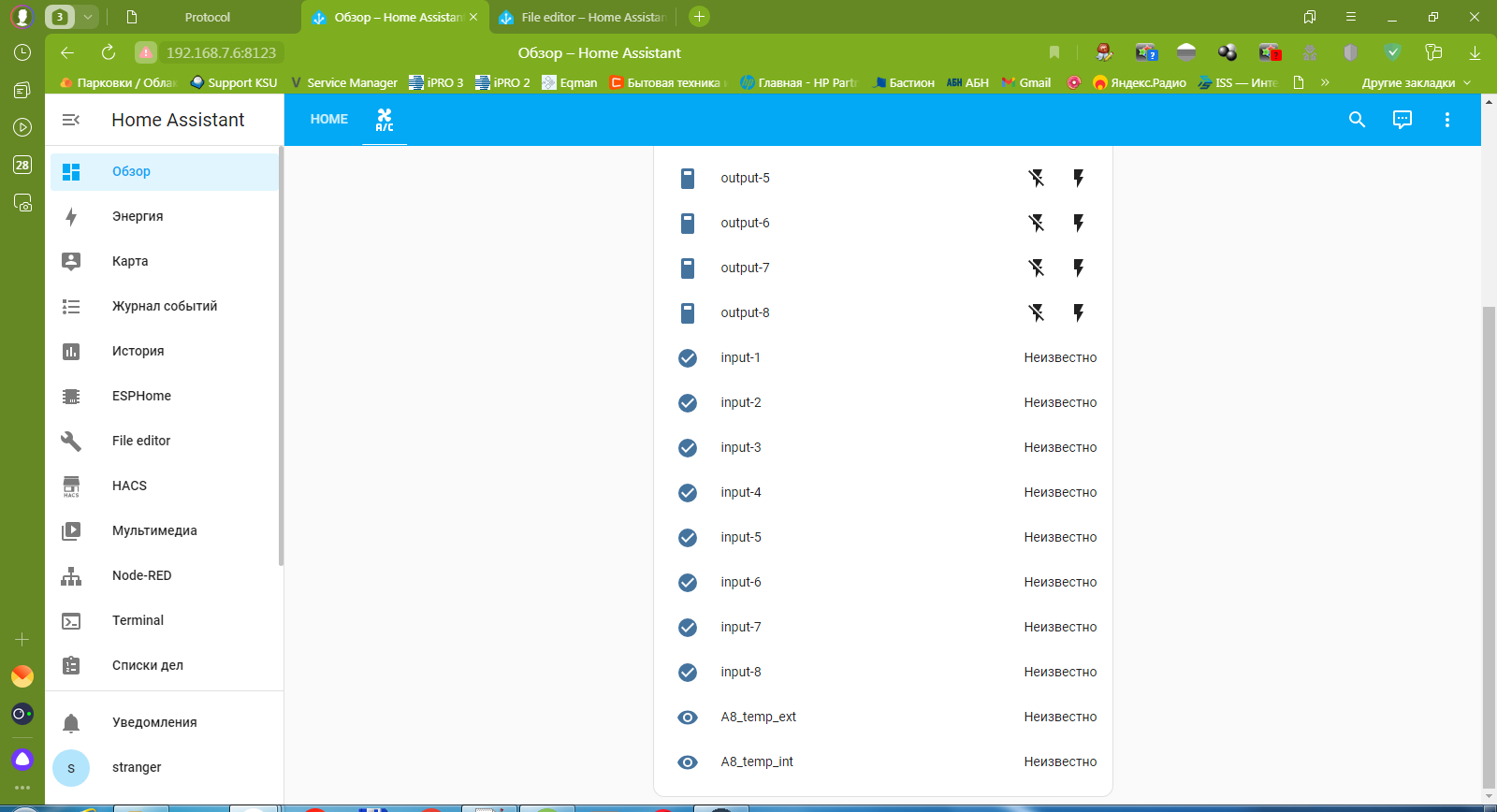The height and width of the screenshot is (812, 1497).
Task: Open File editor wrench item
Action: point(141,441)
